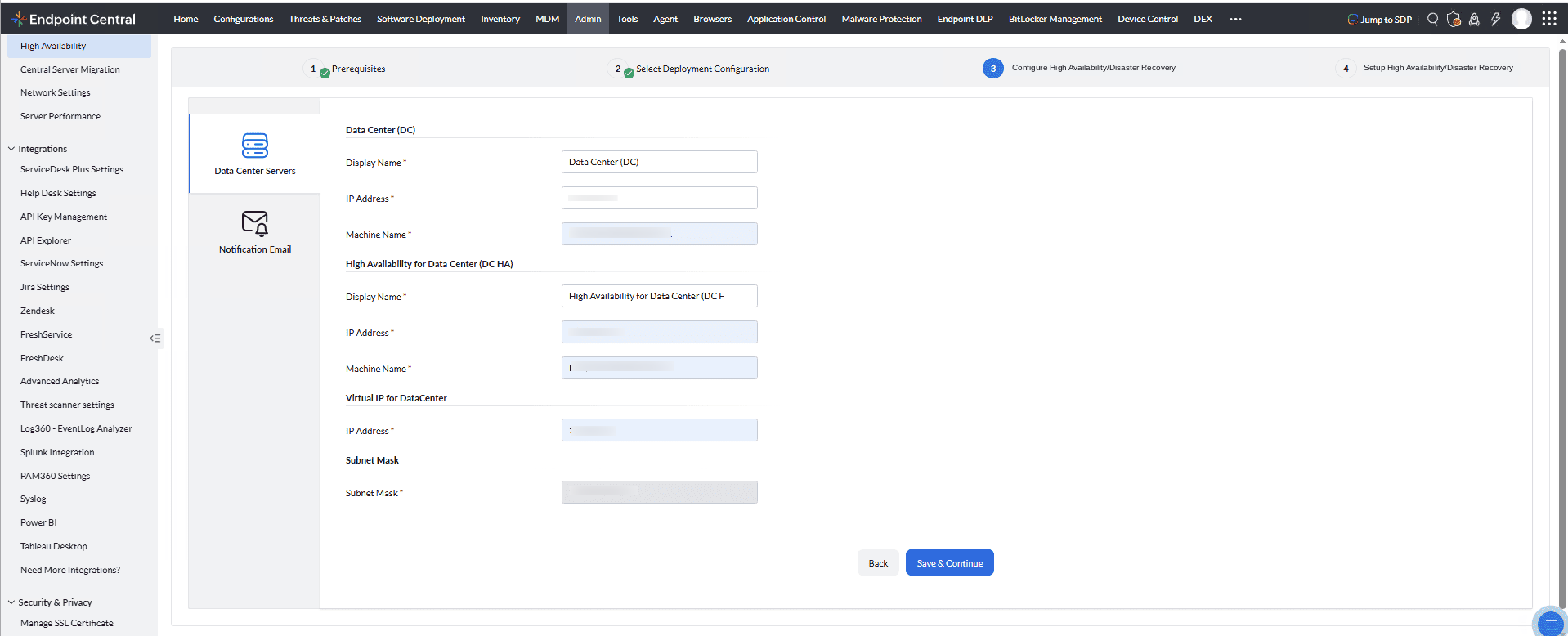1568x636 pixels.
Task: Open the Tools tab
Action: pos(627,19)
